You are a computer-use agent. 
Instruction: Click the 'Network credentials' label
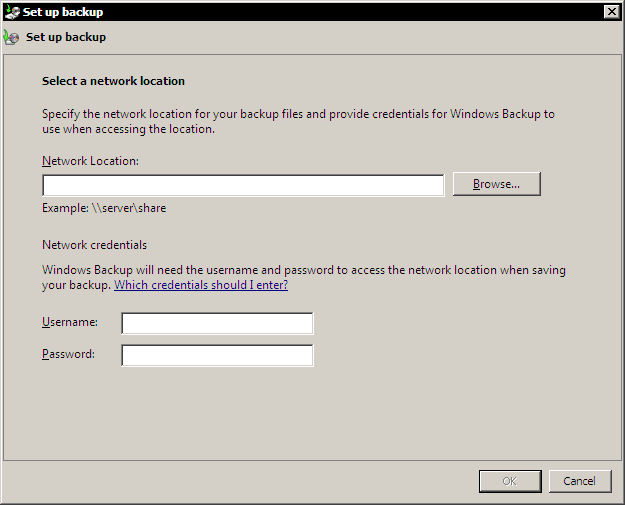94,245
